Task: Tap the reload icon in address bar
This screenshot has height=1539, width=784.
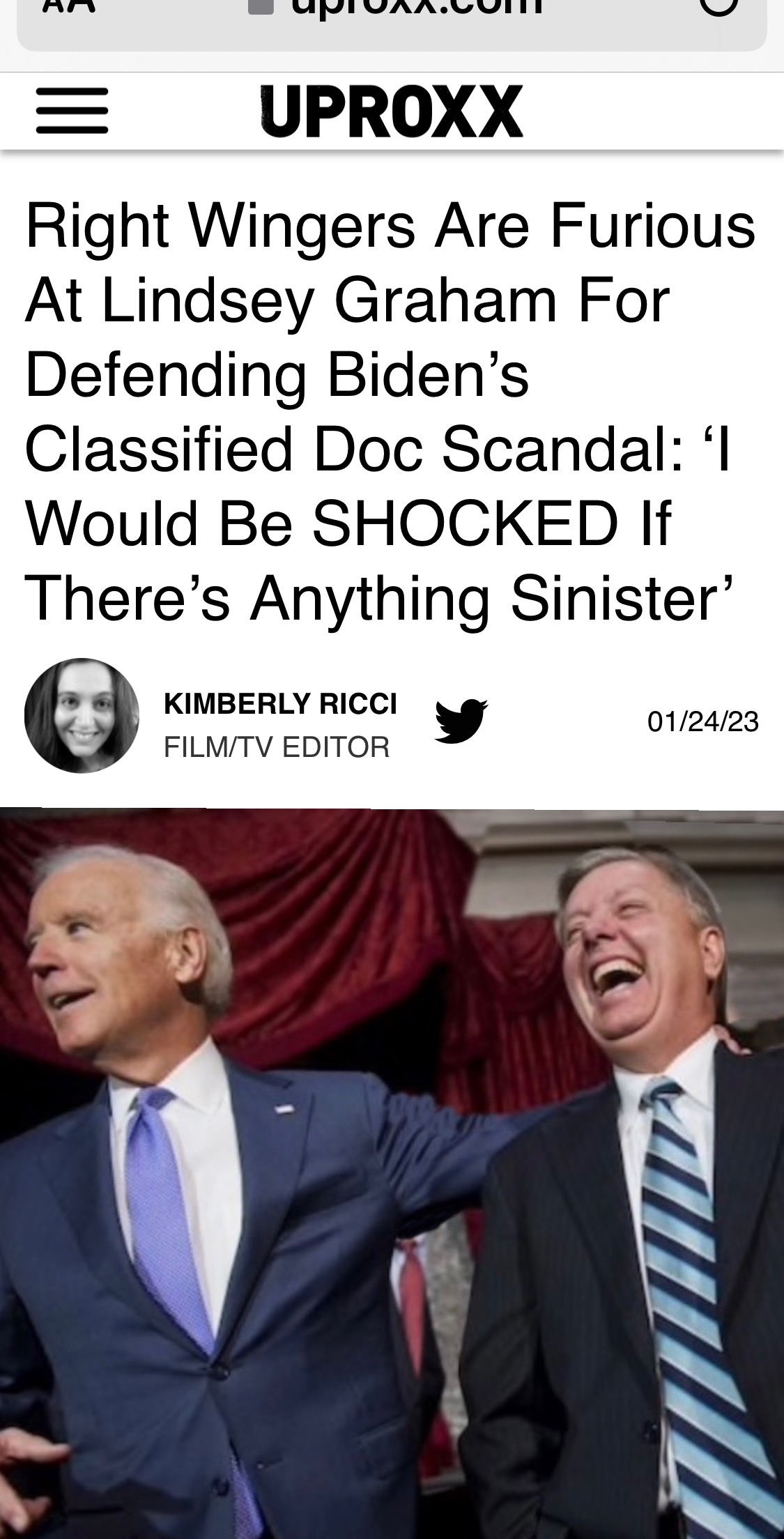Action: point(718,6)
